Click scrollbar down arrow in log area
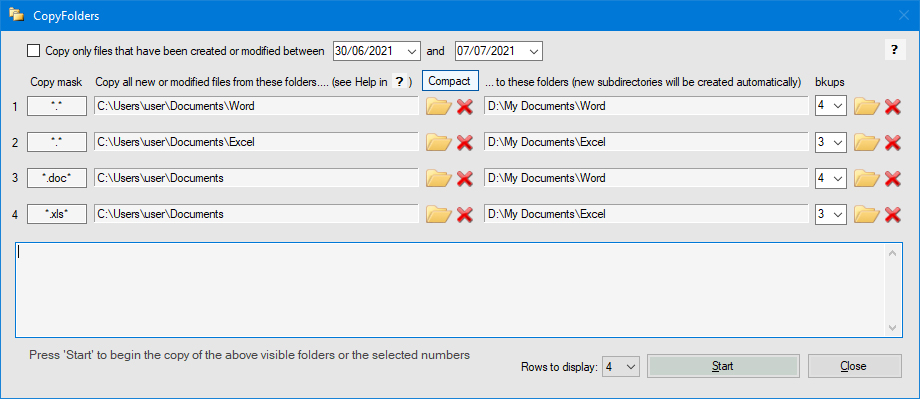This screenshot has height=399, width=920. (x=892, y=327)
